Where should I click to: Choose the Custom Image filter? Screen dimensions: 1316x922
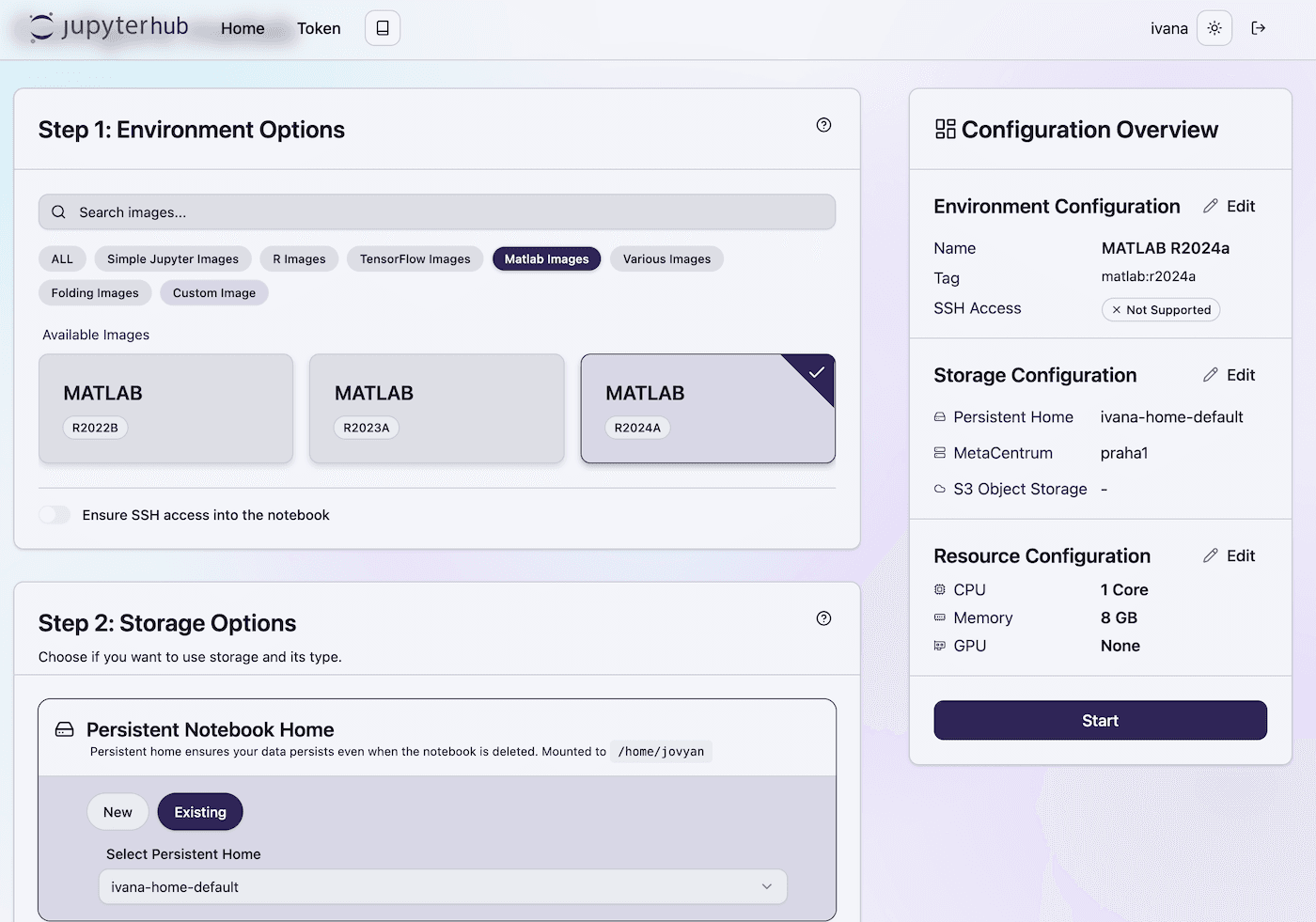pos(214,293)
